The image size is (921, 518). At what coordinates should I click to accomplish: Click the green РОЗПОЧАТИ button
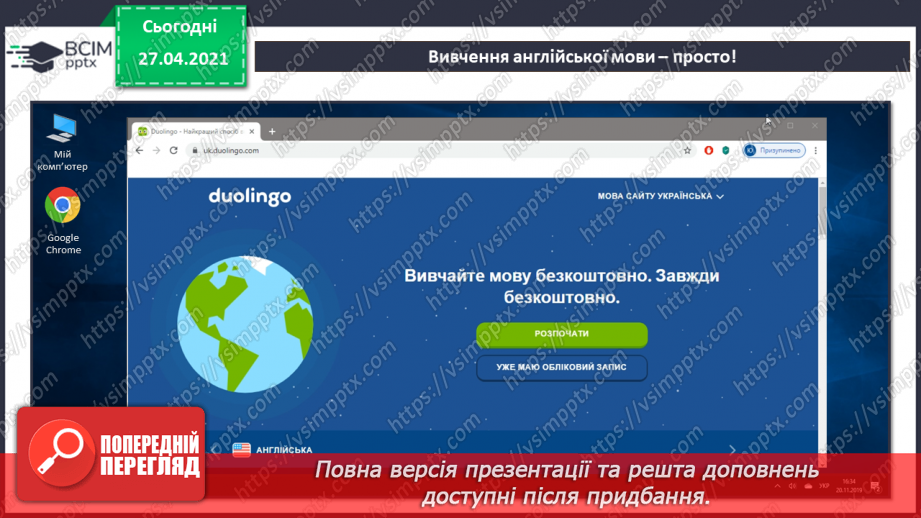tap(562, 334)
